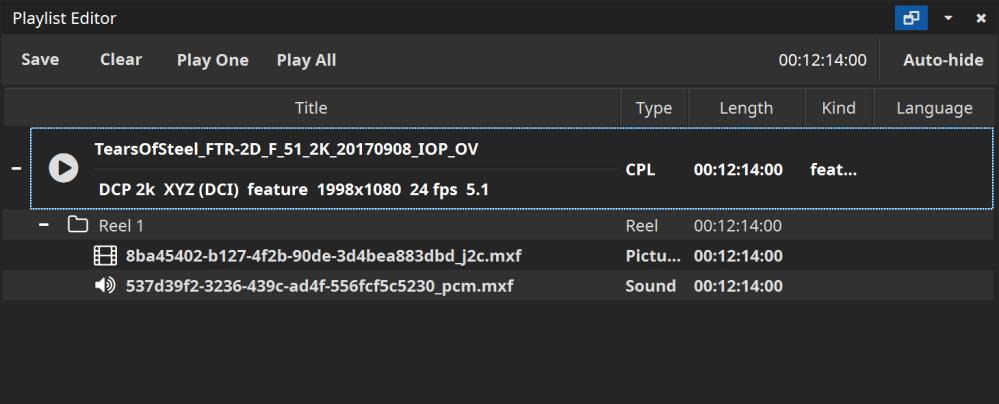Click the film strip picture track icon
This screenshot has width=999, height=404.
click(x=105, y=256)
